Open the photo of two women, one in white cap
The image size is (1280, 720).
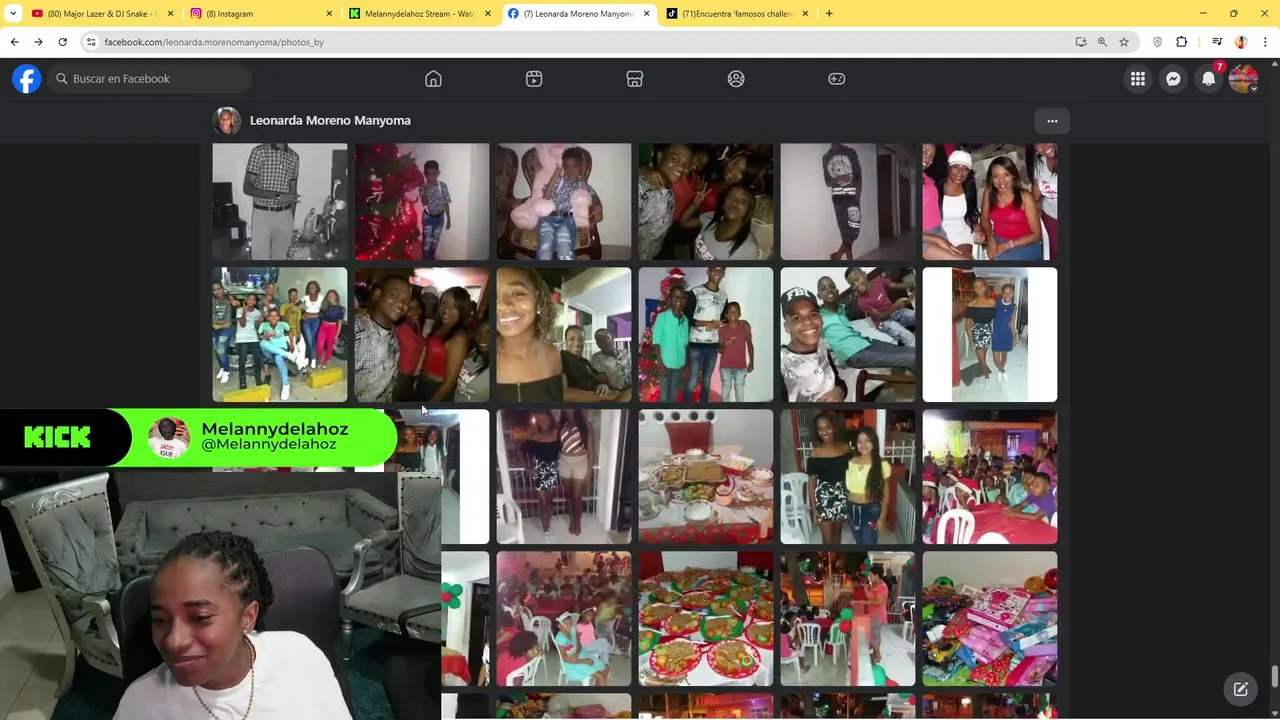point(990,201)
